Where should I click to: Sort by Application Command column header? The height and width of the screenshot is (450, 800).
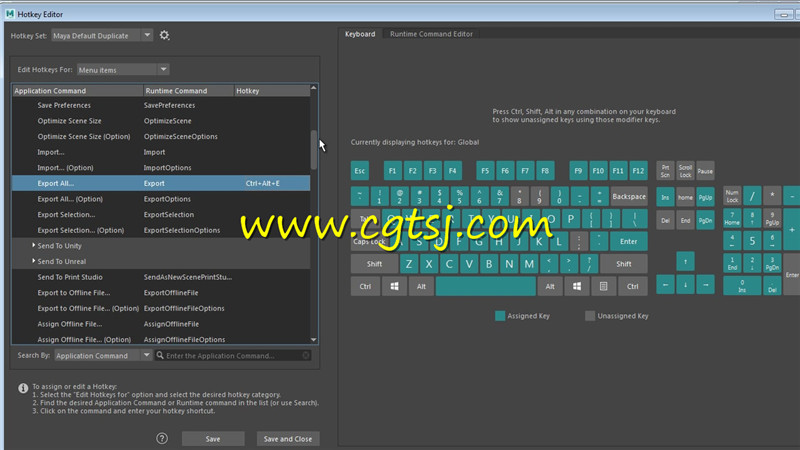pyautogui.click(x=78, y=91)
